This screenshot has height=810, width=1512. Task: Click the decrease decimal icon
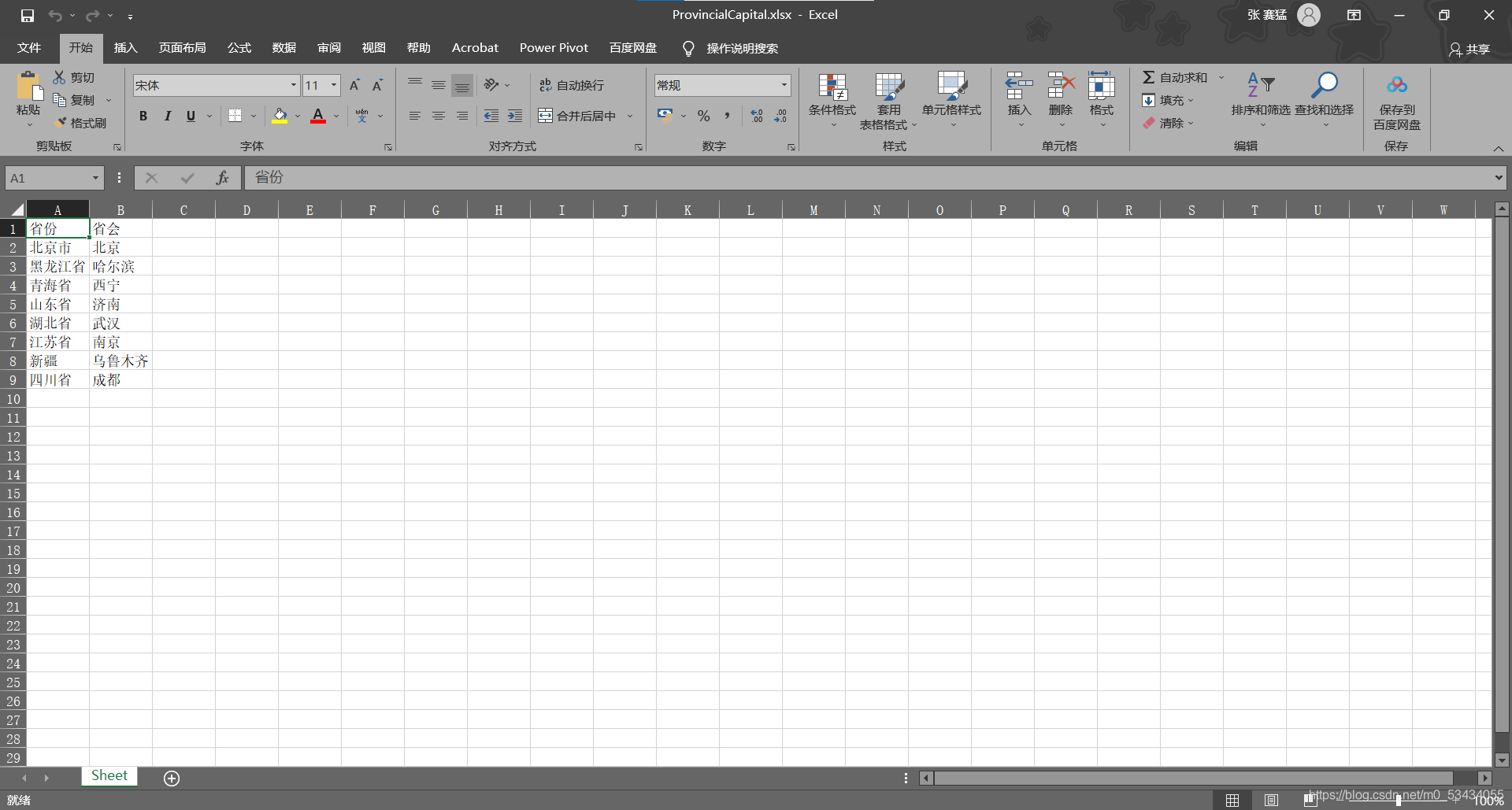tap(780, 116)
